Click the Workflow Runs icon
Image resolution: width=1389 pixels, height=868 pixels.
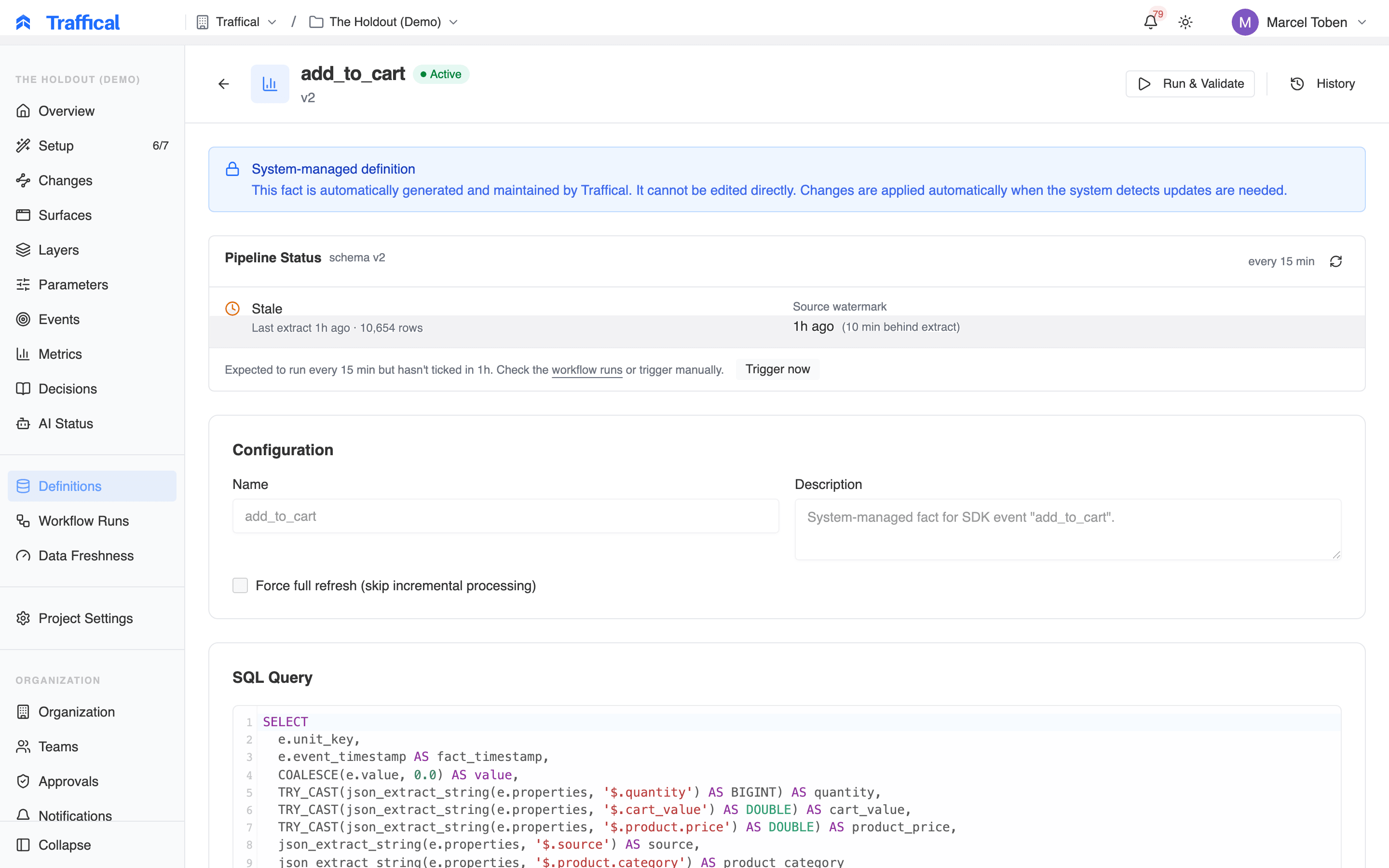click(x=23, y=521)
